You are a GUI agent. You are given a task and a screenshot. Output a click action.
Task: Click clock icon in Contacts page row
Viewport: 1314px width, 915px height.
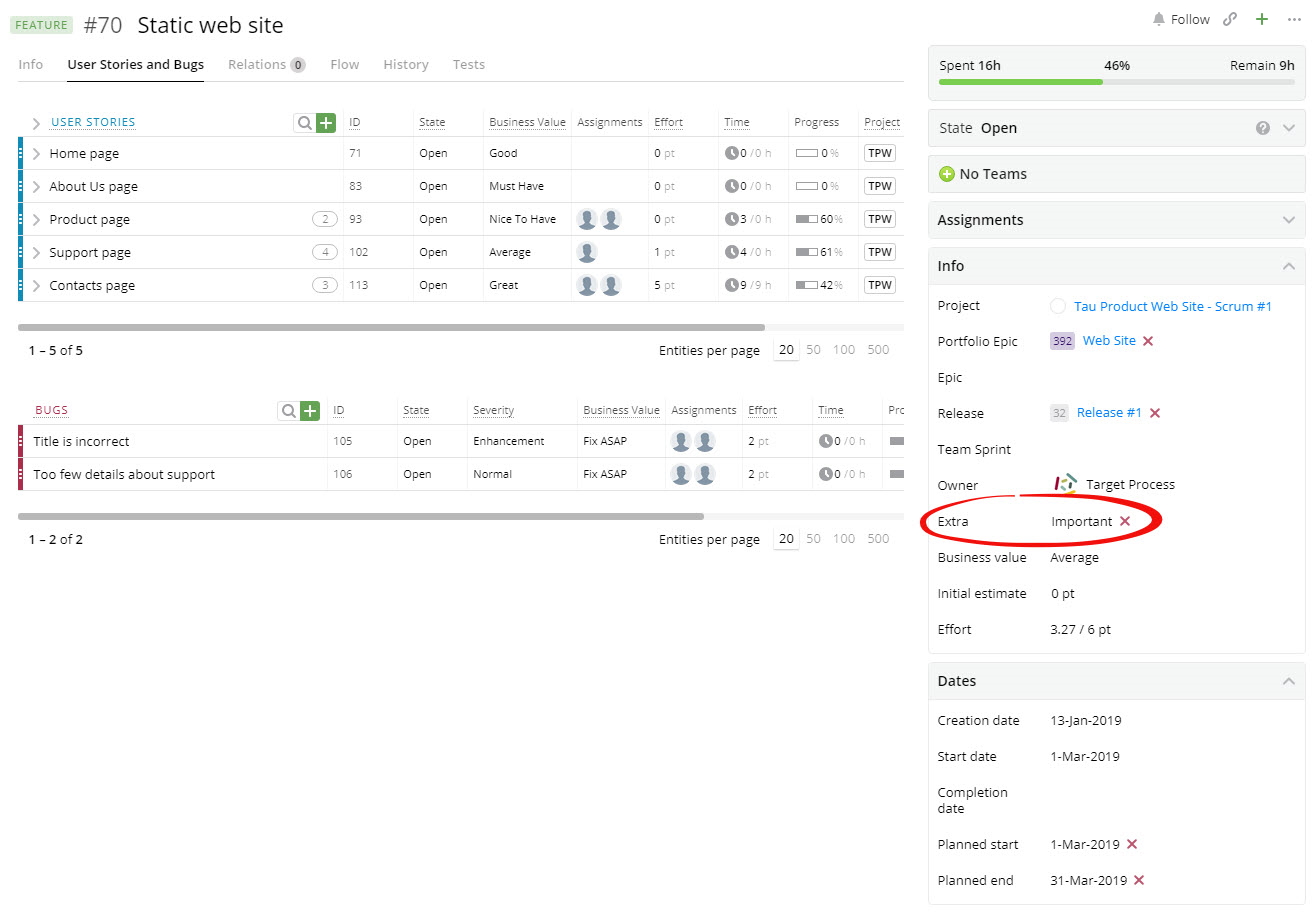click(x=731, y=285)
